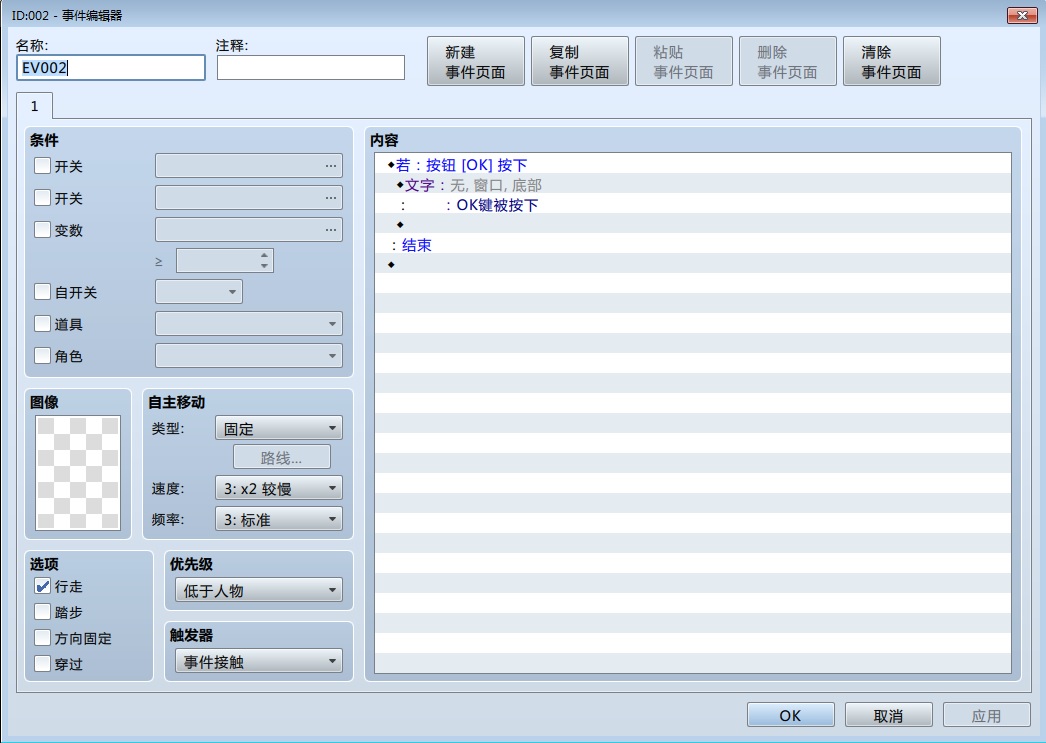Click the 清除事件页面 button
Image resolution: width=1046 pixels, height=743 pixels.
(x=892, y=61)
